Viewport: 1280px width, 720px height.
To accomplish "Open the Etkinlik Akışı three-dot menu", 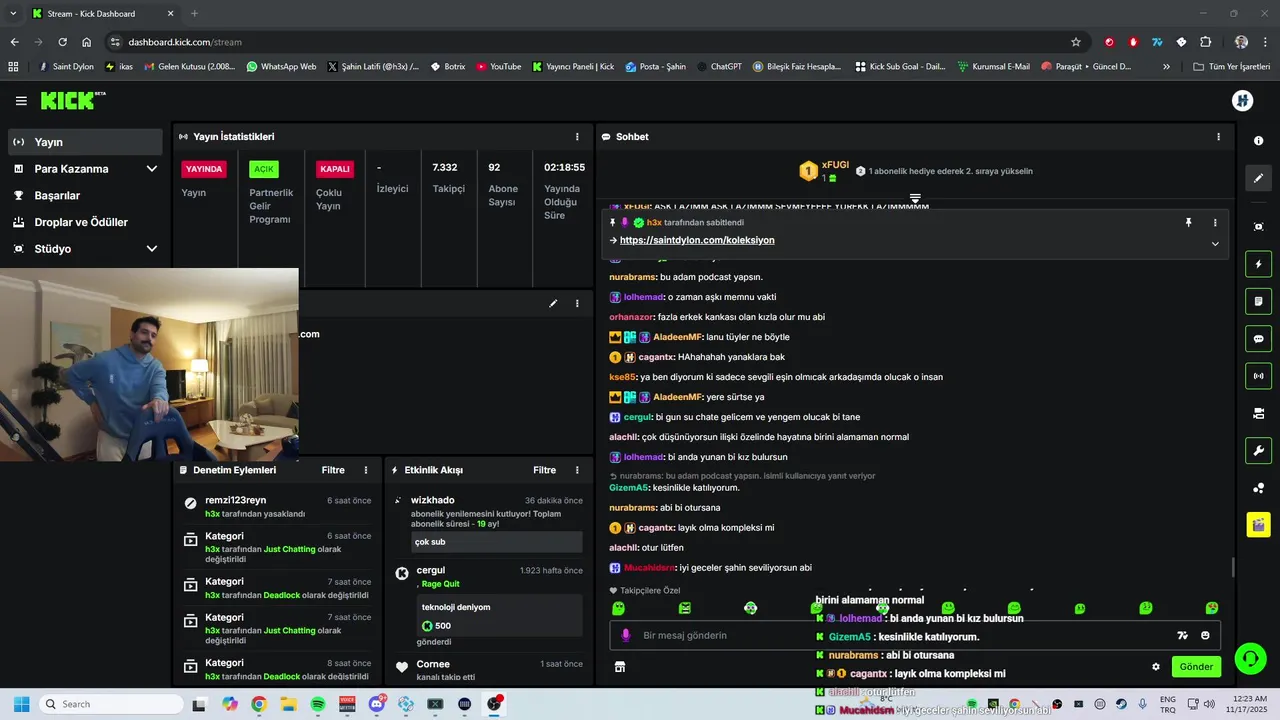I will tap(577, 470).
